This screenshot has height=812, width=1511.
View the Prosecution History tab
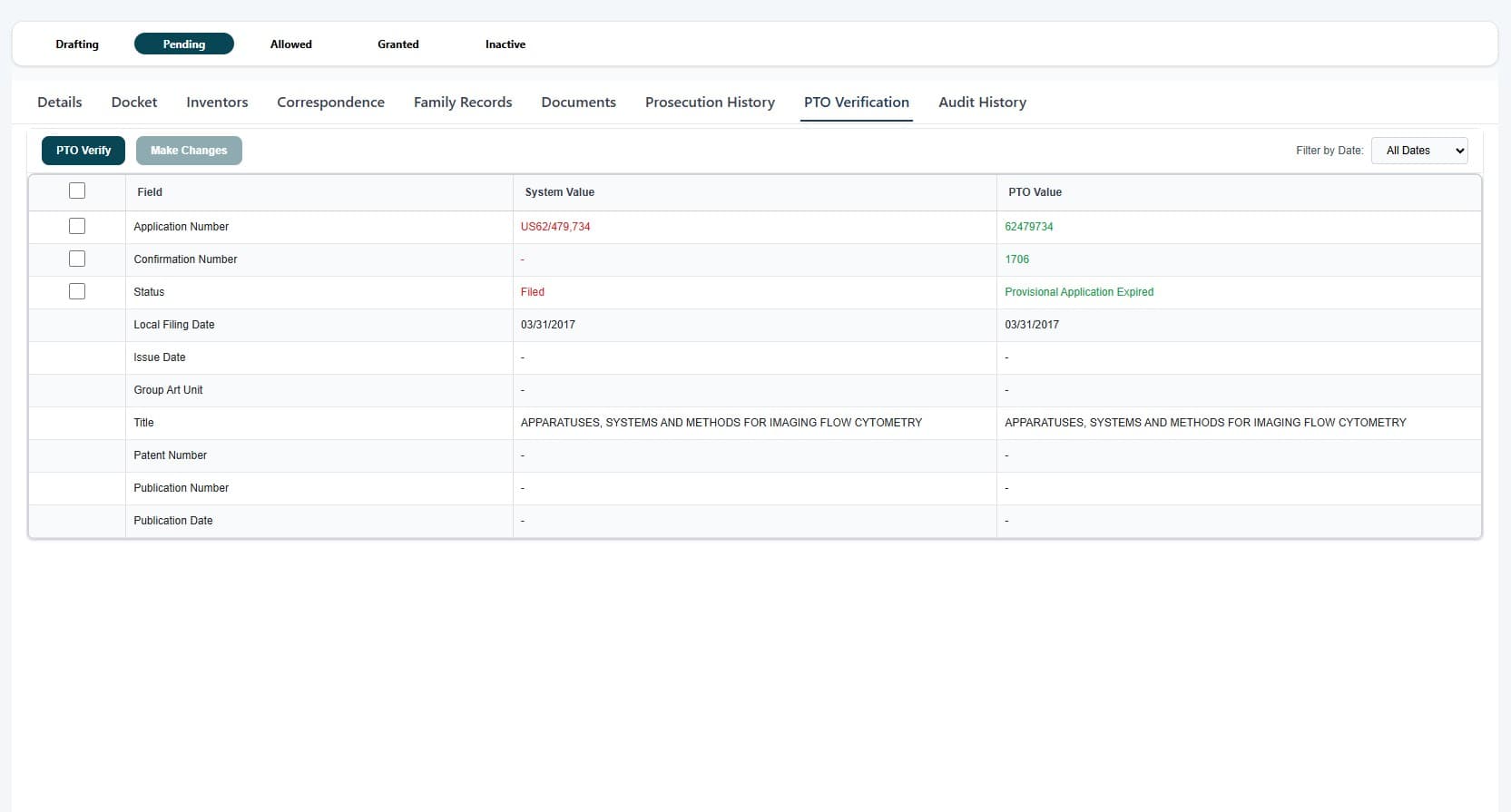tap(710, 103)
